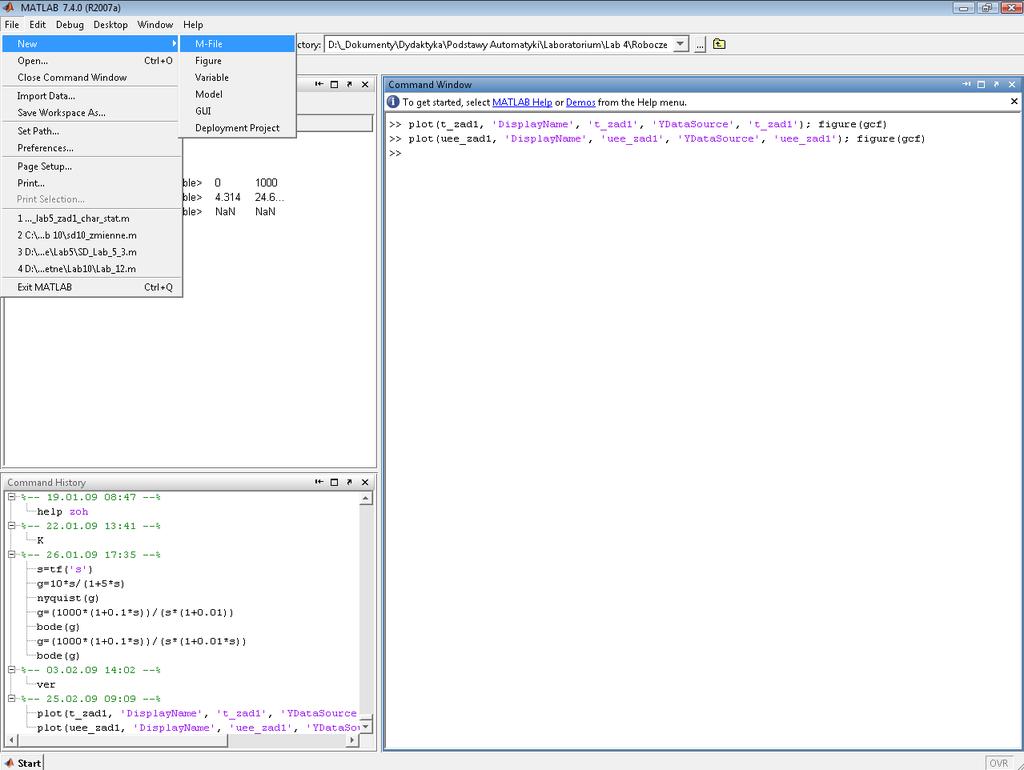This screenshot has width=1024, height=770.
Task: Choose Model from the New submenu
Action: coord(238,95)
